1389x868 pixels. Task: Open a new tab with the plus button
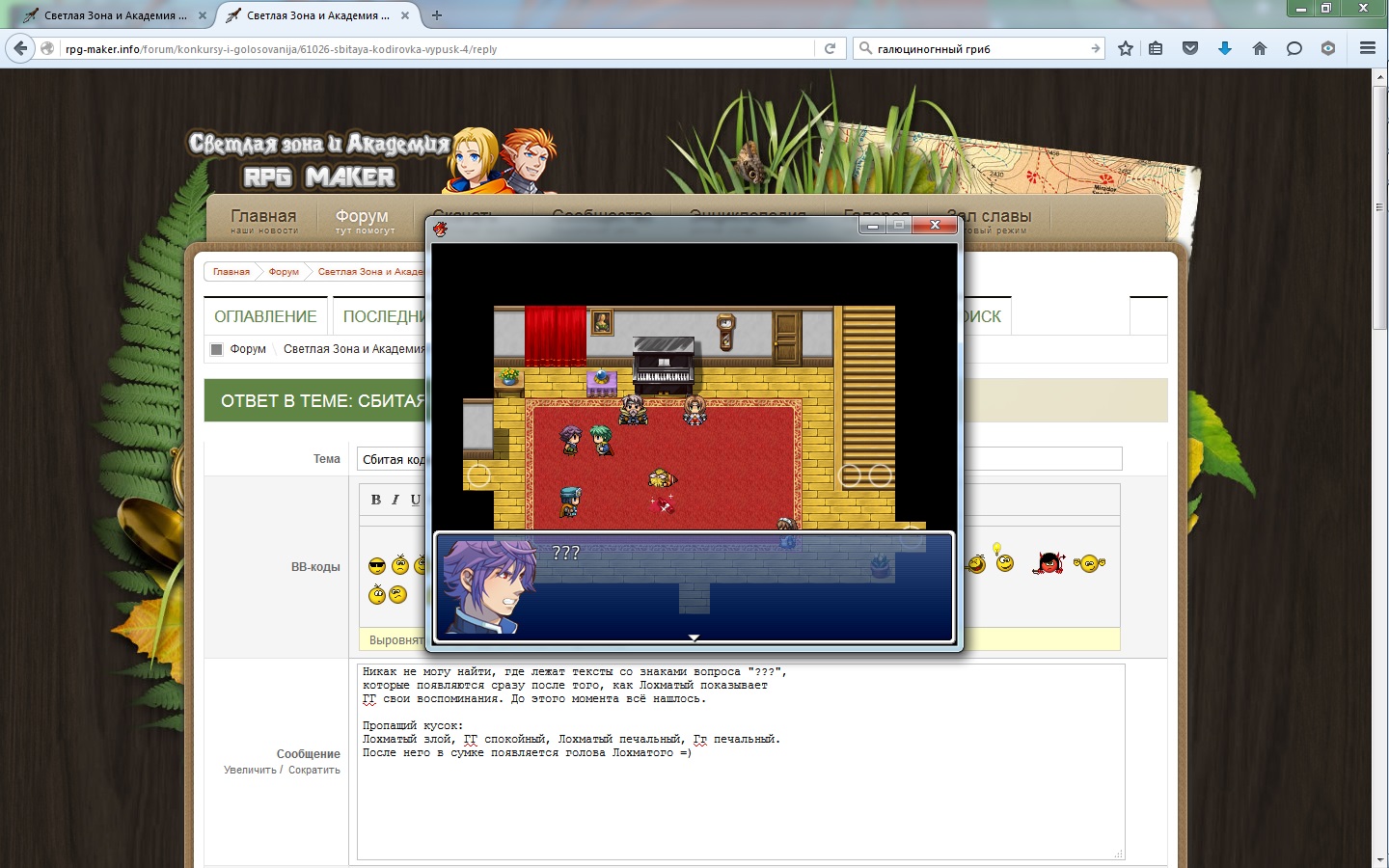(x=437, y=15)
